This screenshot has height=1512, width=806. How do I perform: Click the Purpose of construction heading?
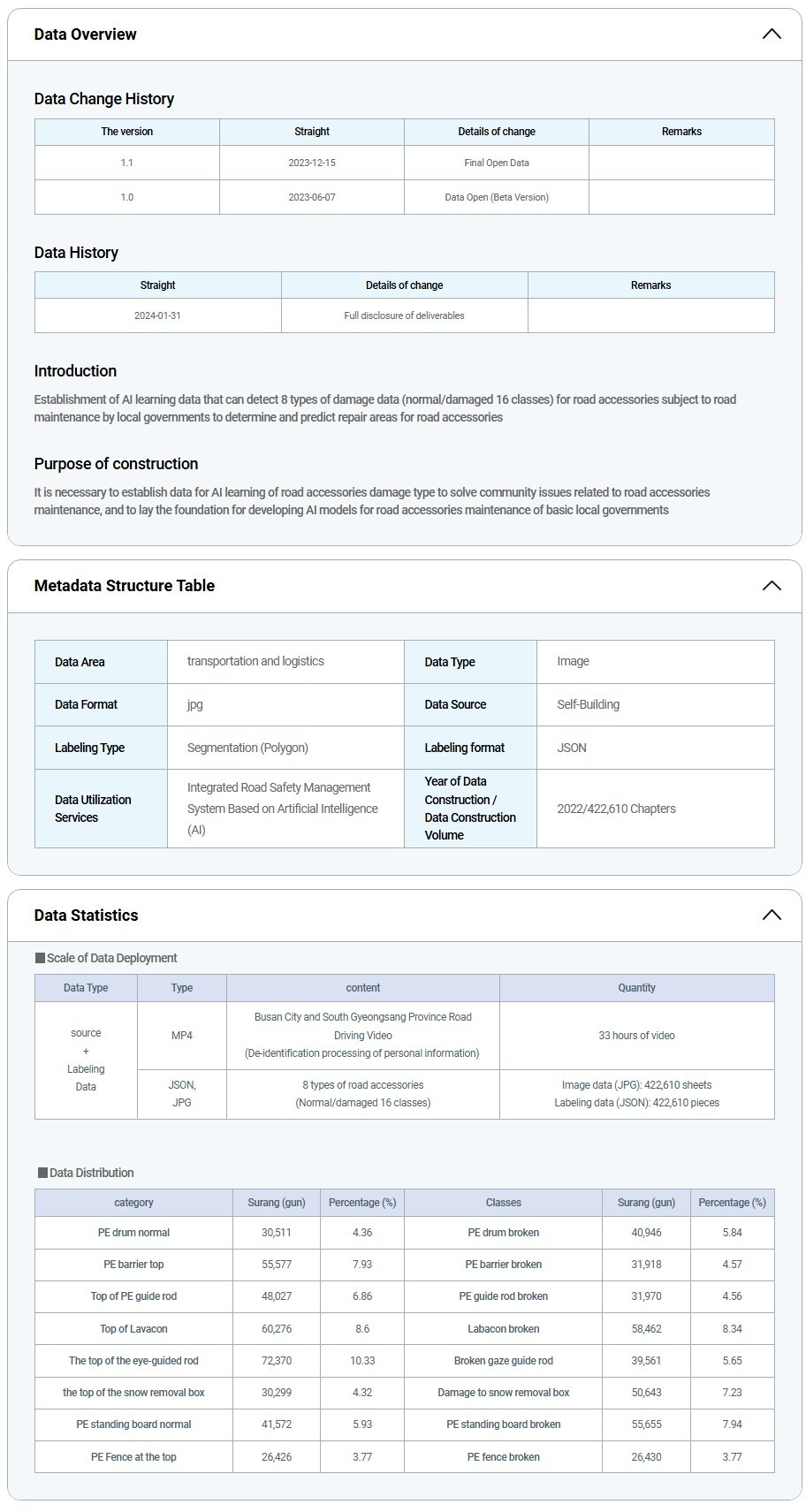click(x=117, y=464)
